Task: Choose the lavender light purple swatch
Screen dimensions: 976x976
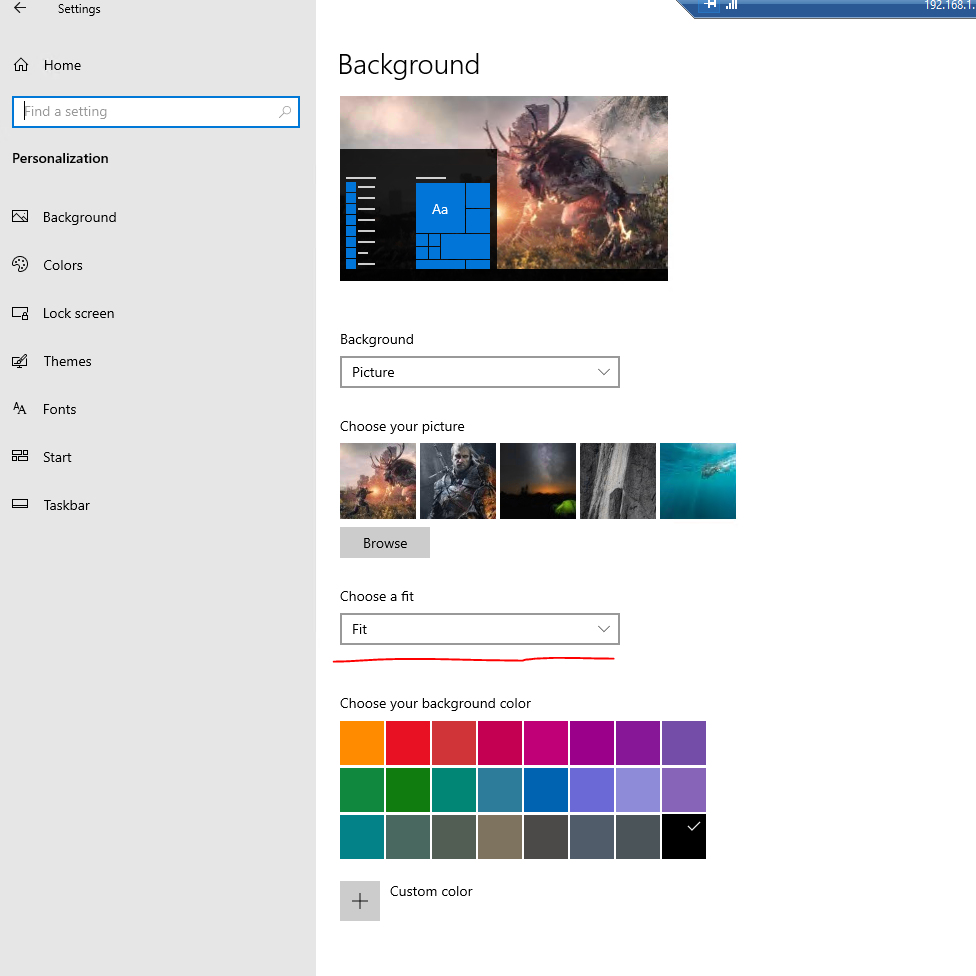Action: 638,790
